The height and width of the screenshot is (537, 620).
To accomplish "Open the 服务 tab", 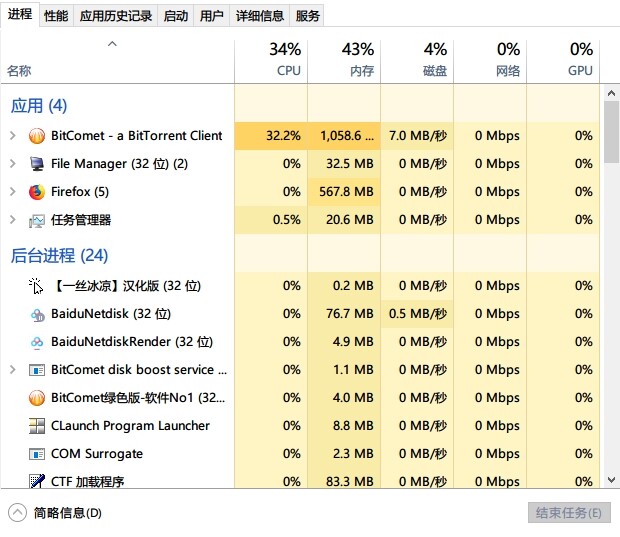I will point(307,16).
